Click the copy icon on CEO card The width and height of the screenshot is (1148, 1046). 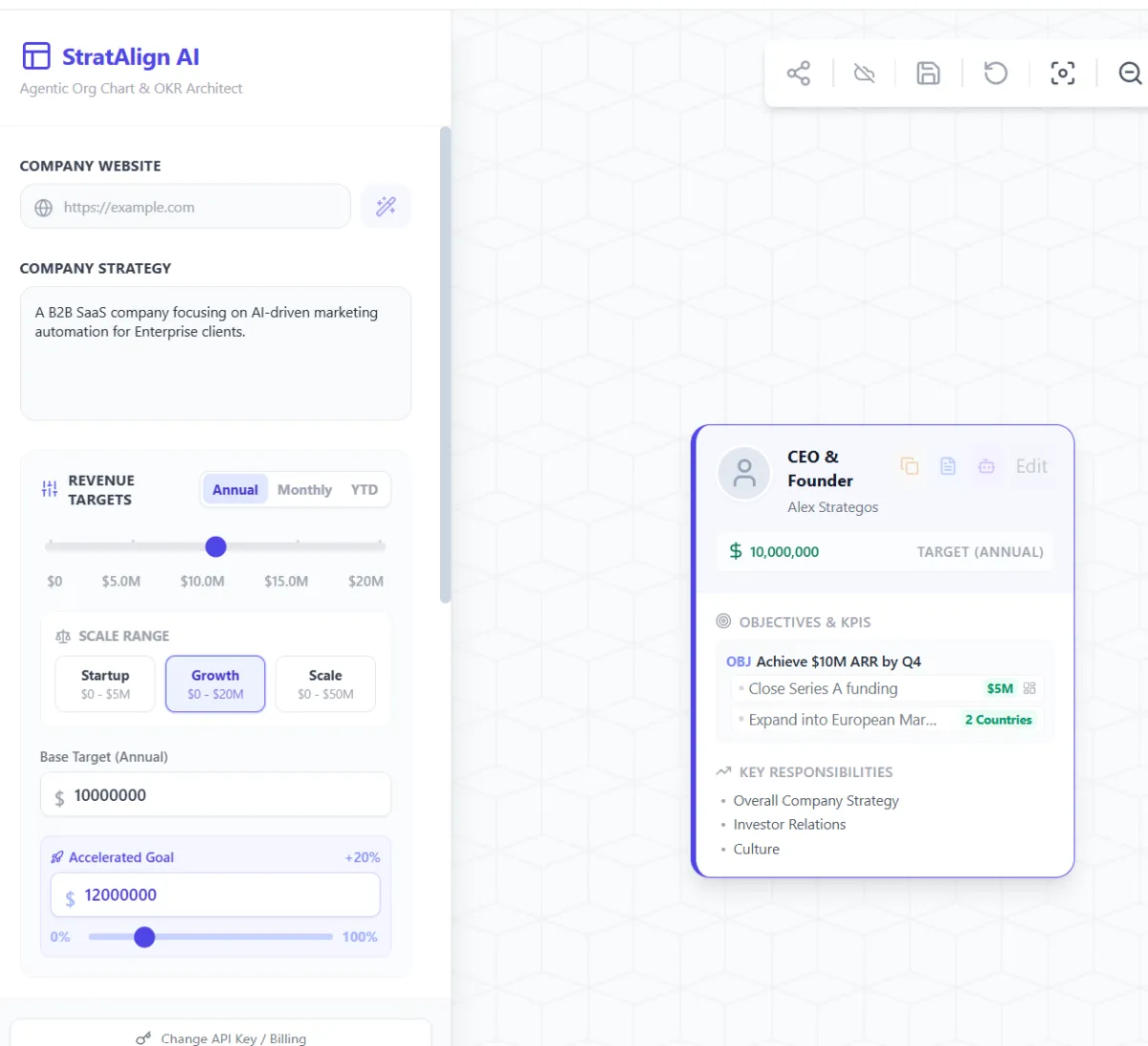coord(910,466)
